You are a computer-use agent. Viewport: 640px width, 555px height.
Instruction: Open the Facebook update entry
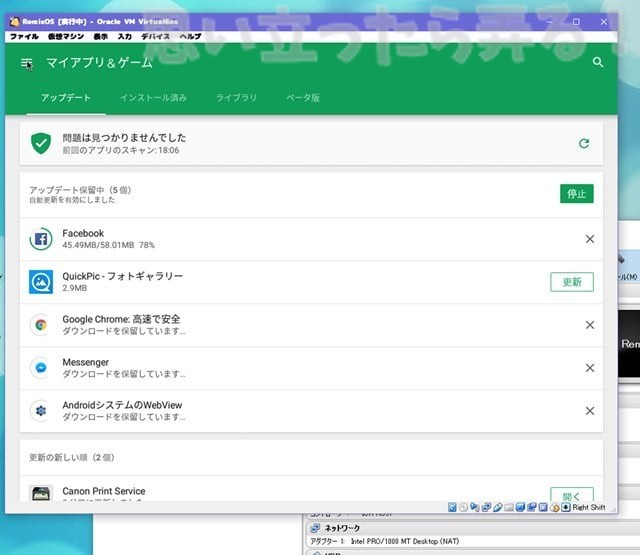tap(311, 239)
